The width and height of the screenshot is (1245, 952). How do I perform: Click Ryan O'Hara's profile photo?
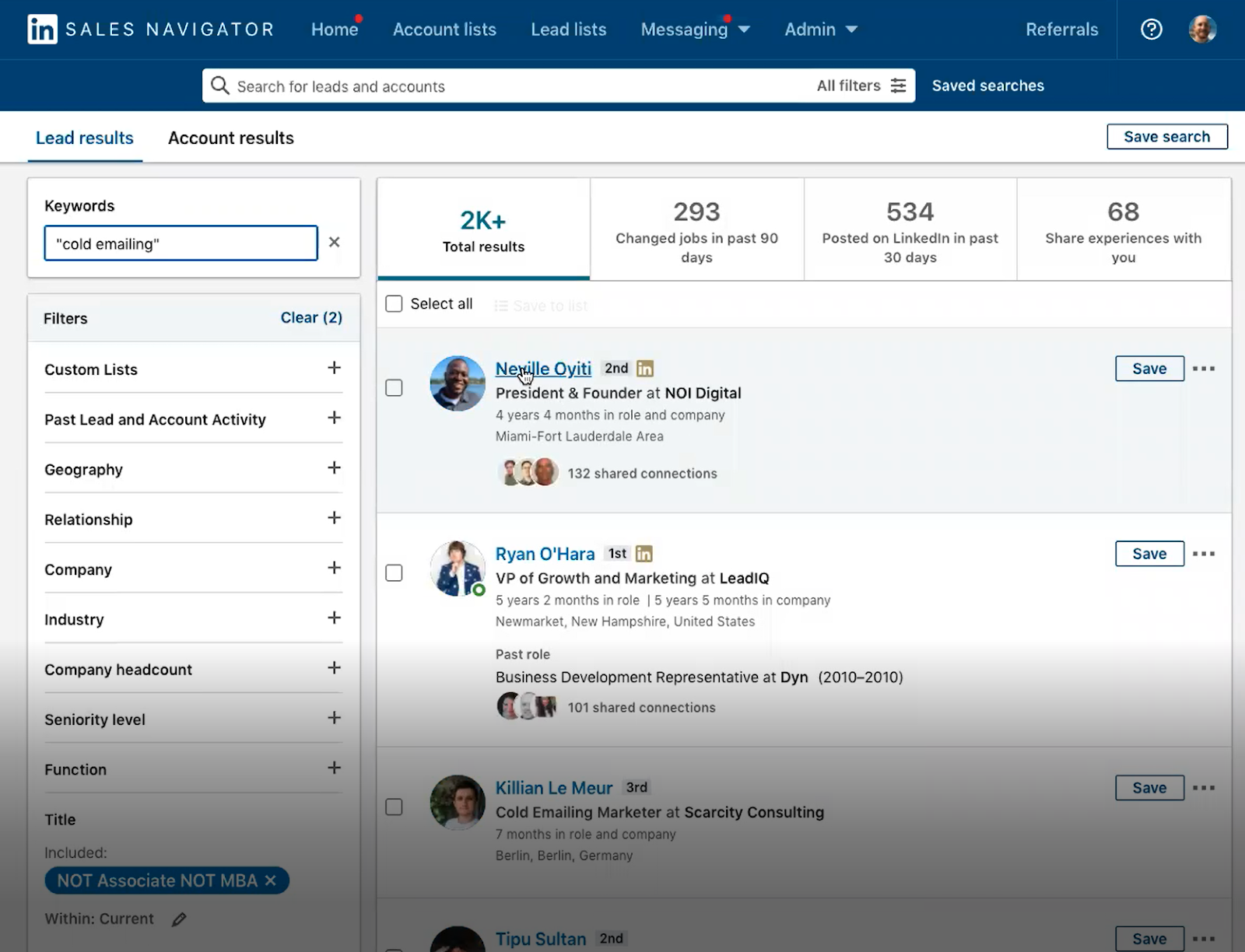coord(458,569)
